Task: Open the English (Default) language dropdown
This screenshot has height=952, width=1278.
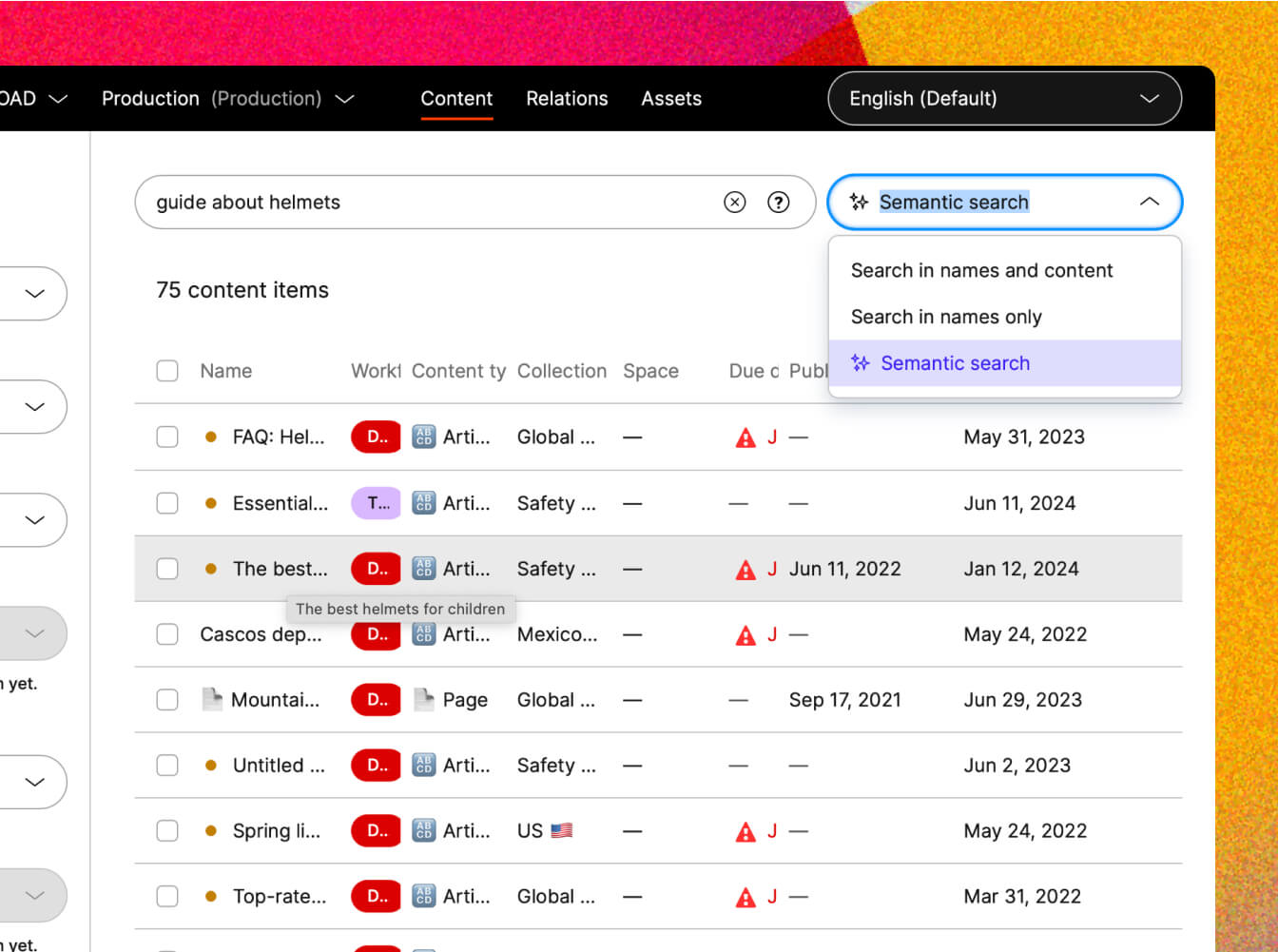Action: [x=1004, y=99]
